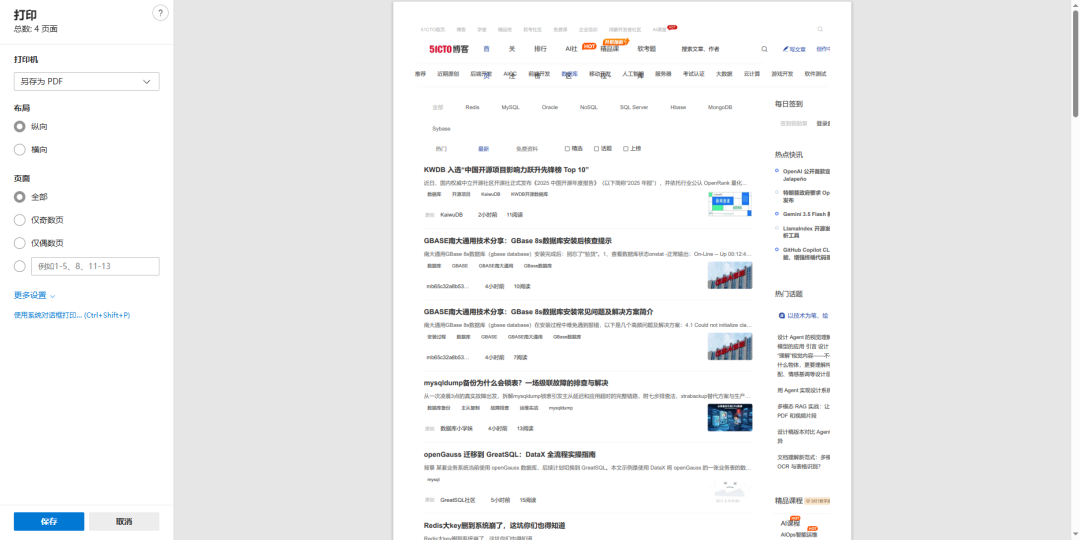The width and height of the screenshot is (1080, 540).
Task: Select the NoSQL category filter
Action: [589, 107]
